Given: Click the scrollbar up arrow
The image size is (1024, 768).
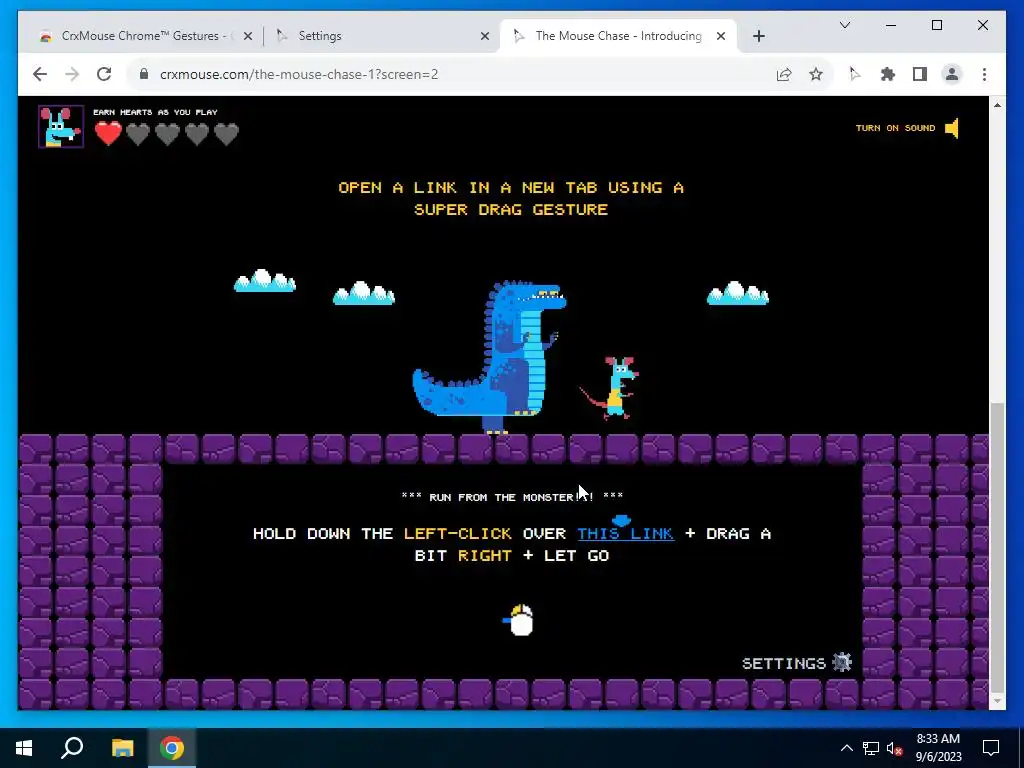Looking at the screenshot, I should pos(997,104).
